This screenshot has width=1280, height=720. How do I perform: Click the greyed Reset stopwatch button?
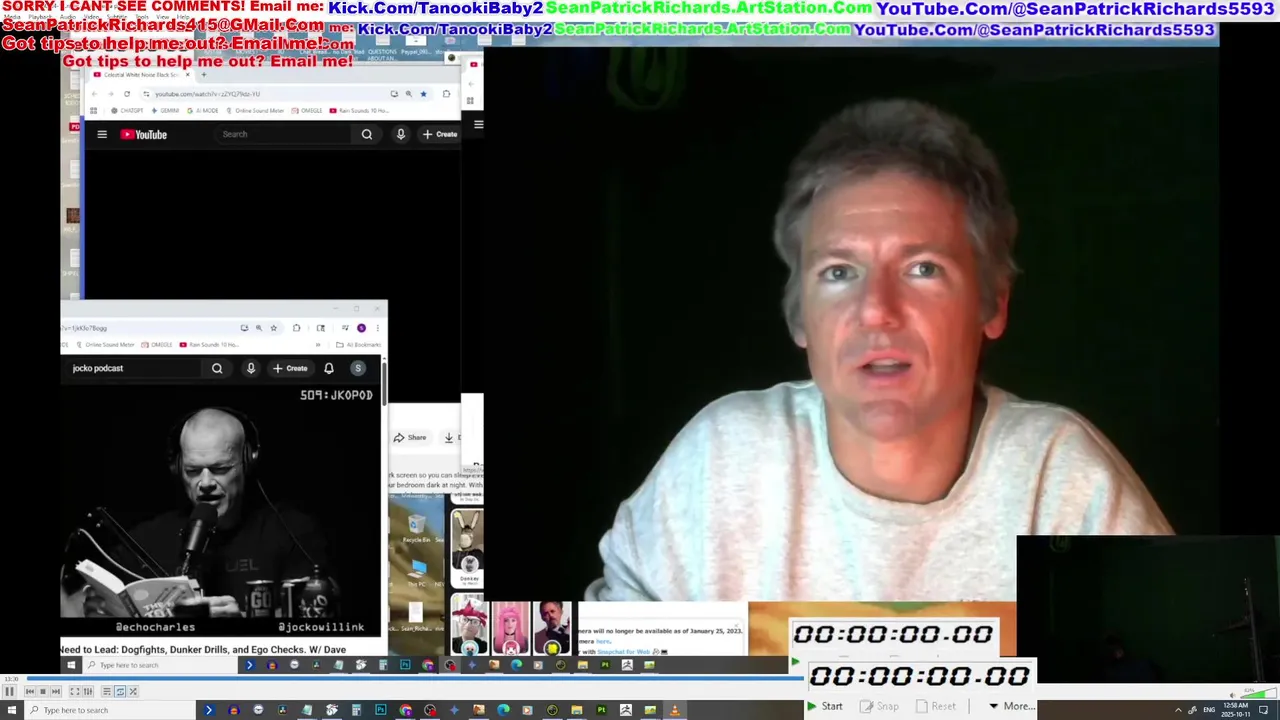coord(936,706)
